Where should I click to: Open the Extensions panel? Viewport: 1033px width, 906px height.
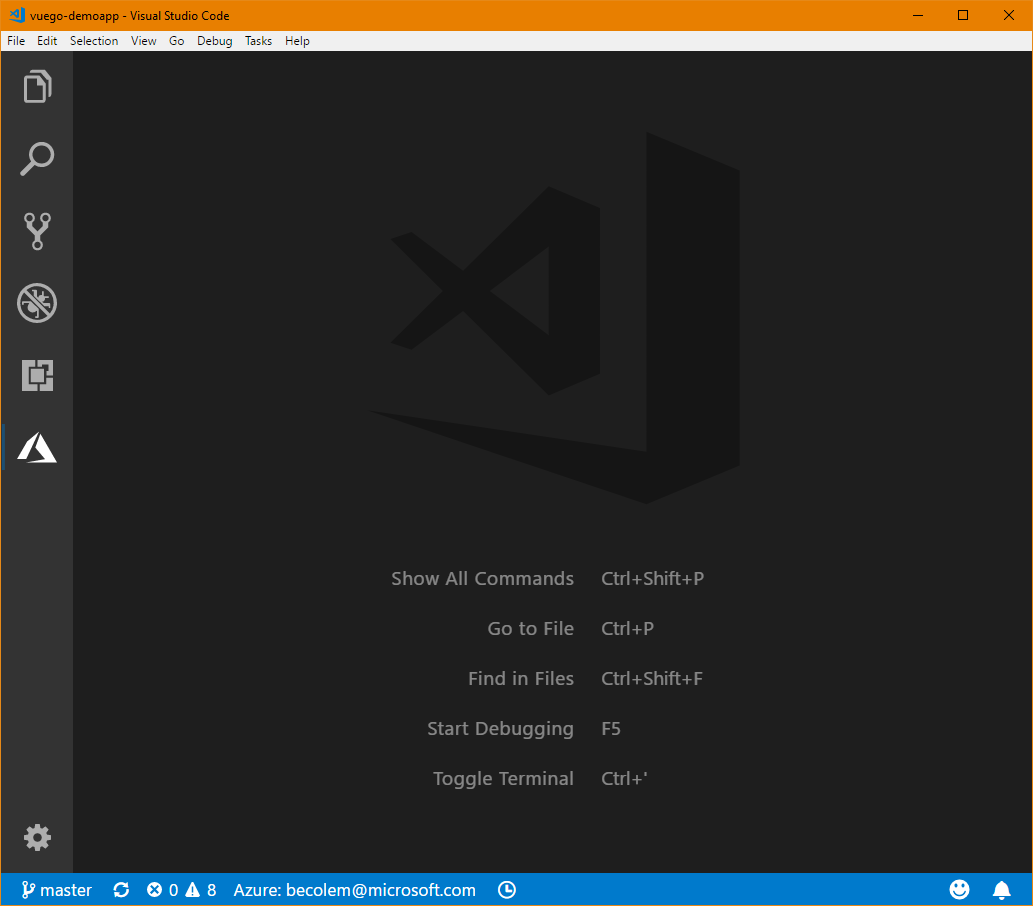[x=37, y=374]
